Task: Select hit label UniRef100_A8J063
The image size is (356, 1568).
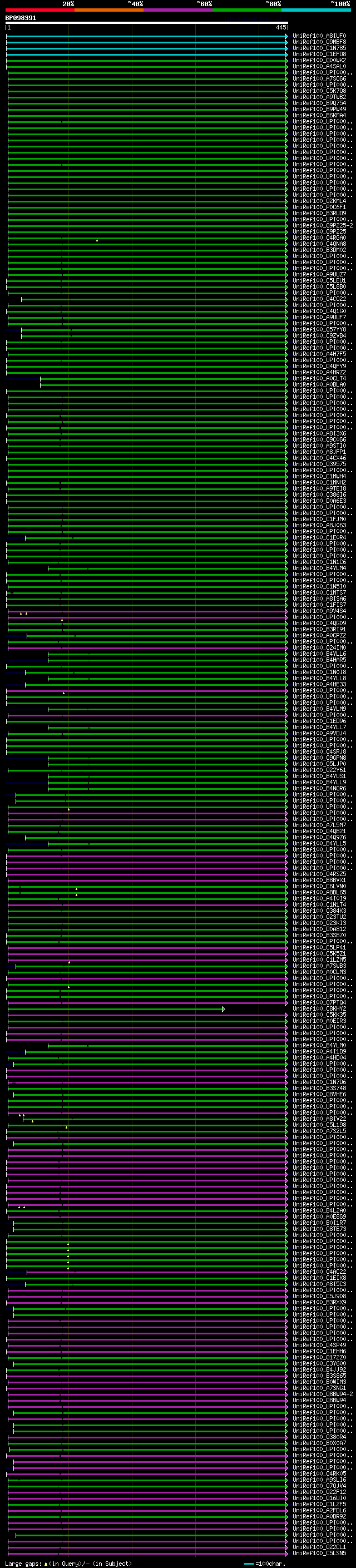Action: click(x=319, y=525)
